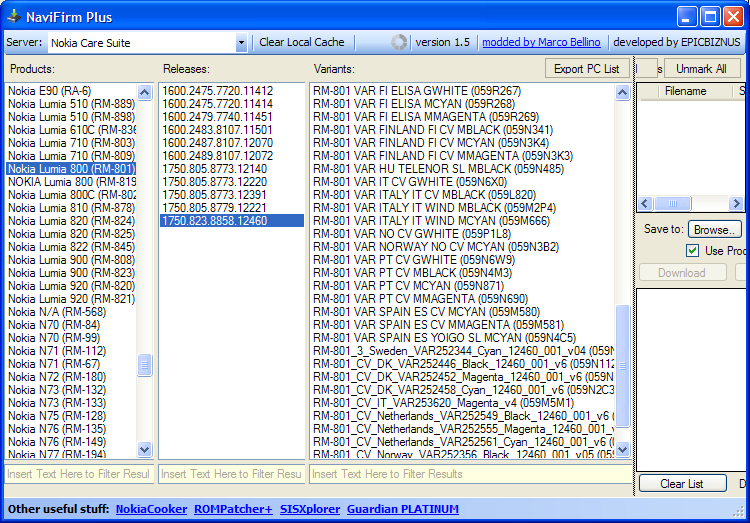Select product Nokia N70 (RM-84)
Image resolution: width=750 pixels, height=523 pixels.
point(71,325)
